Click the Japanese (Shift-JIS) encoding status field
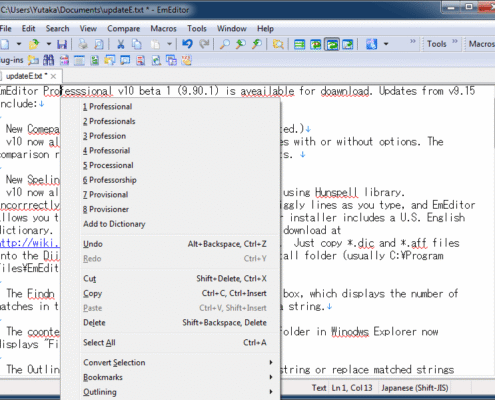The height and width of the screenshot is (400, 495). coord(415,388)
